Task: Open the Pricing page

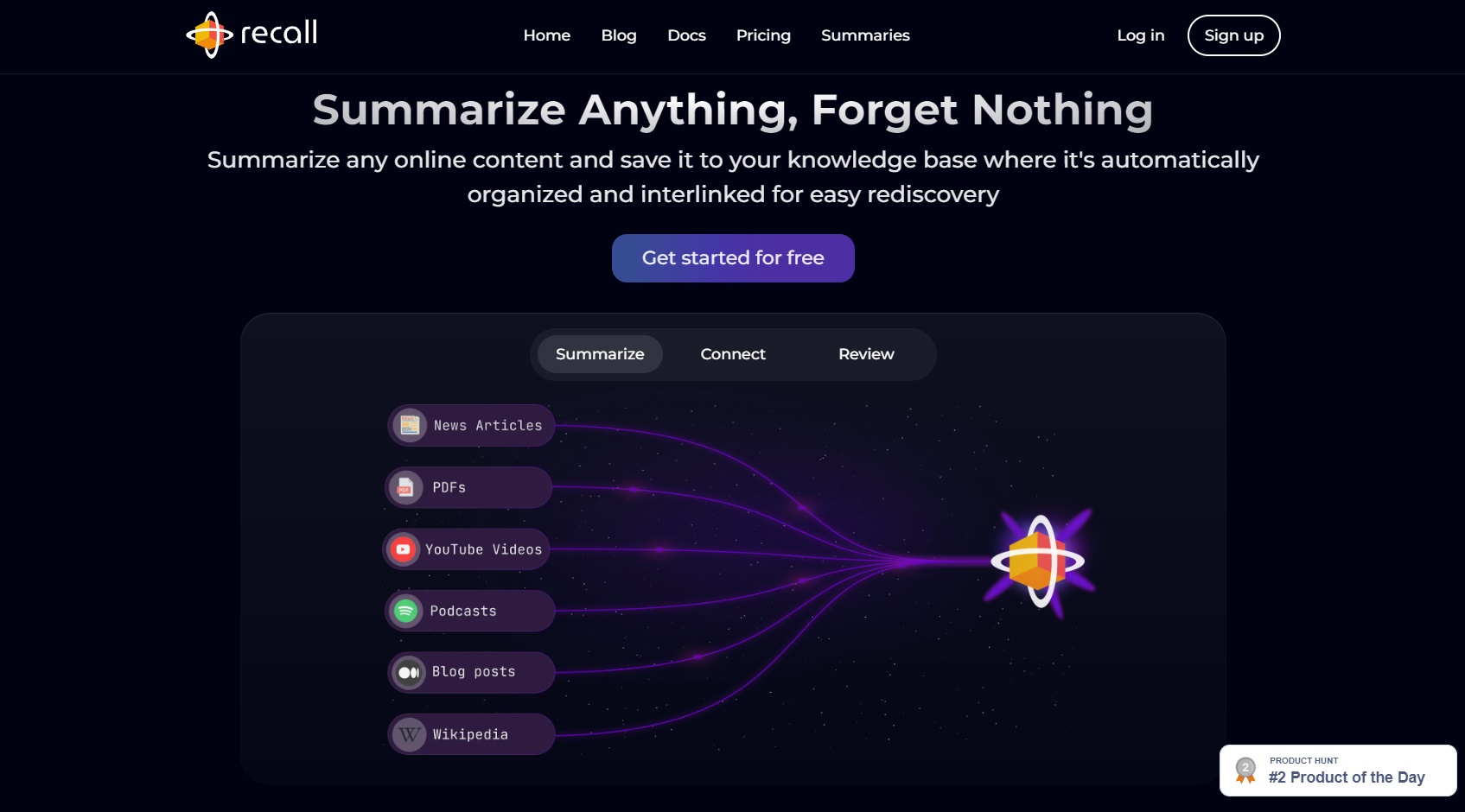Action: tap(763, 35)
